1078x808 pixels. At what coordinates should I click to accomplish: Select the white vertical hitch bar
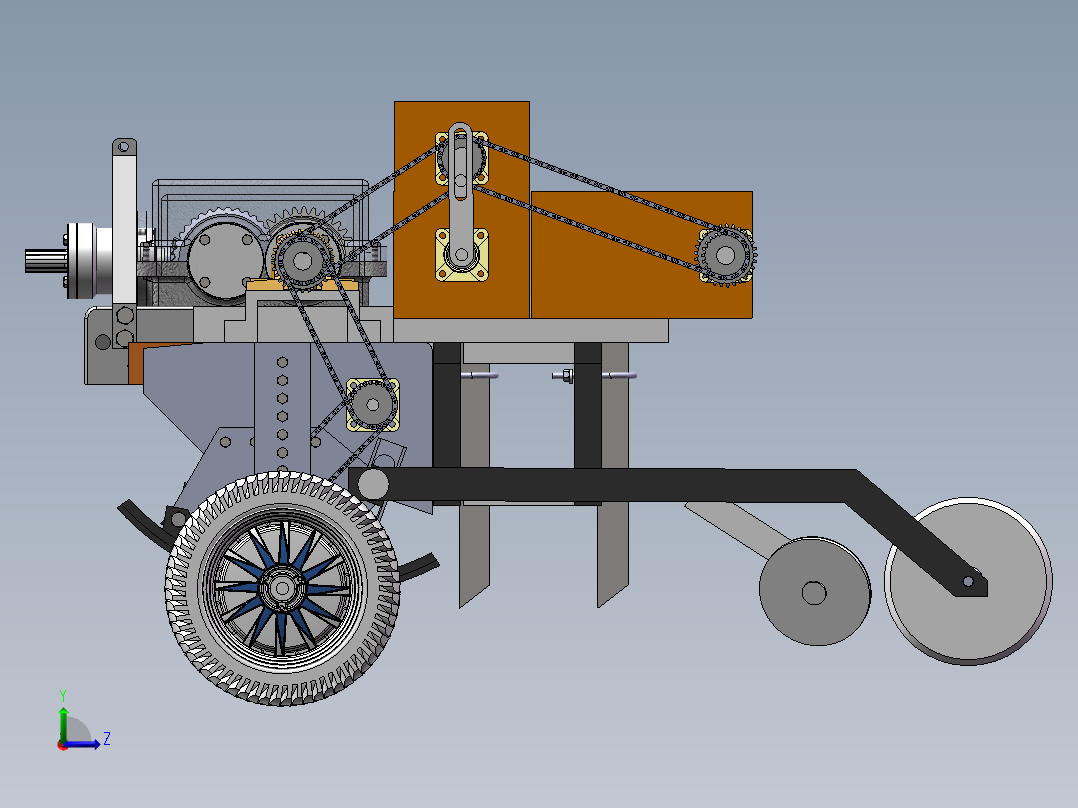click(124, 230)
